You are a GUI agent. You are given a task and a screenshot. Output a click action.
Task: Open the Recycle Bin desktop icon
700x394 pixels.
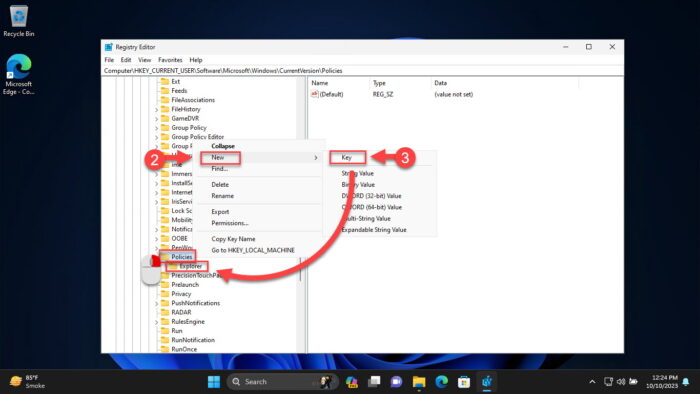click(18, 21)
